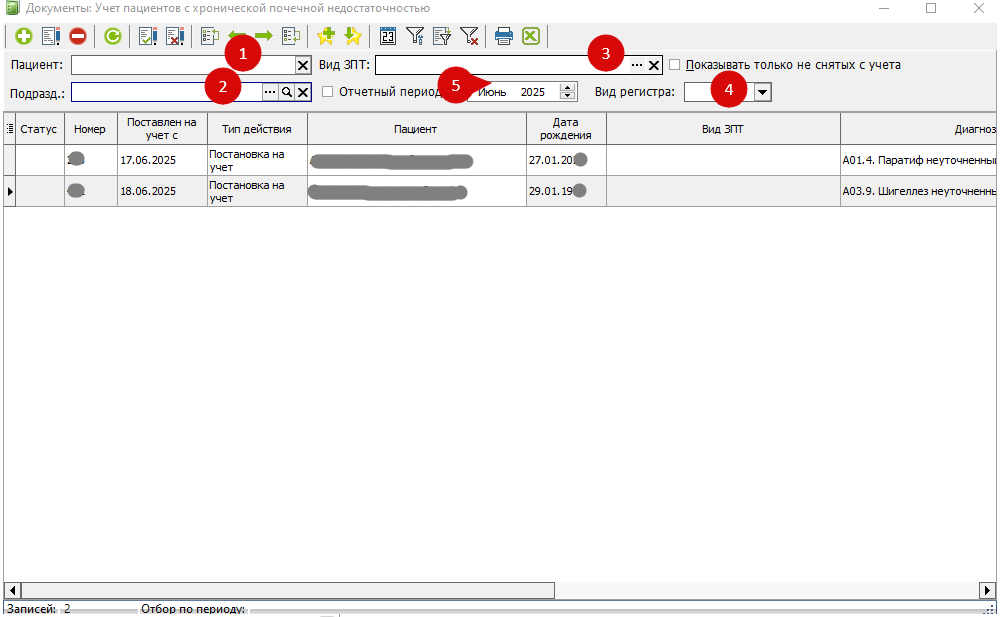Clear the Пациент field with its X button
This screenshot has width=1003, height=617.
click(x=303, y=65)
